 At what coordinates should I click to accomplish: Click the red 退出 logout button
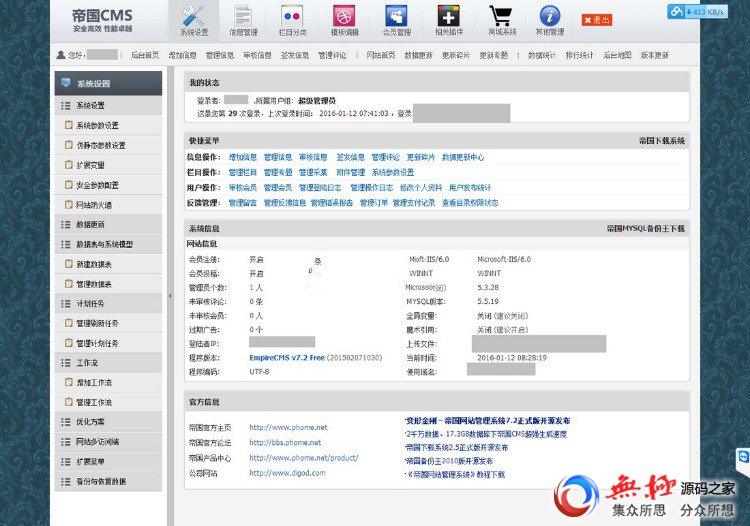point(597,20)
